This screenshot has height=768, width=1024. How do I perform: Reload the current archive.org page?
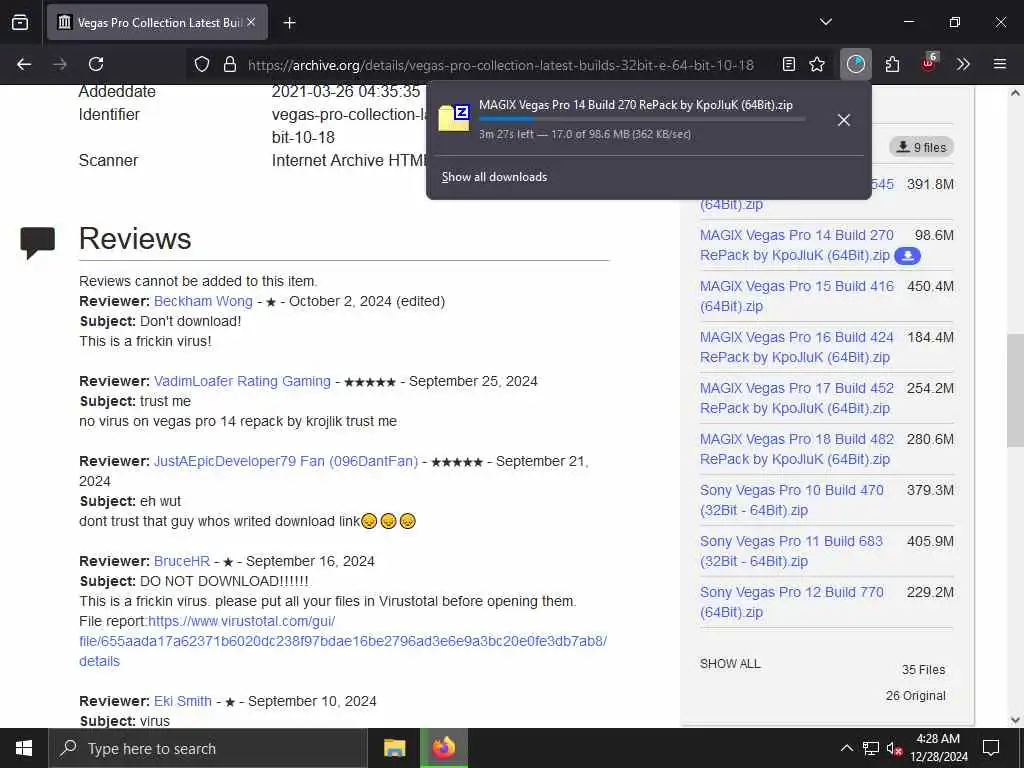96,64
